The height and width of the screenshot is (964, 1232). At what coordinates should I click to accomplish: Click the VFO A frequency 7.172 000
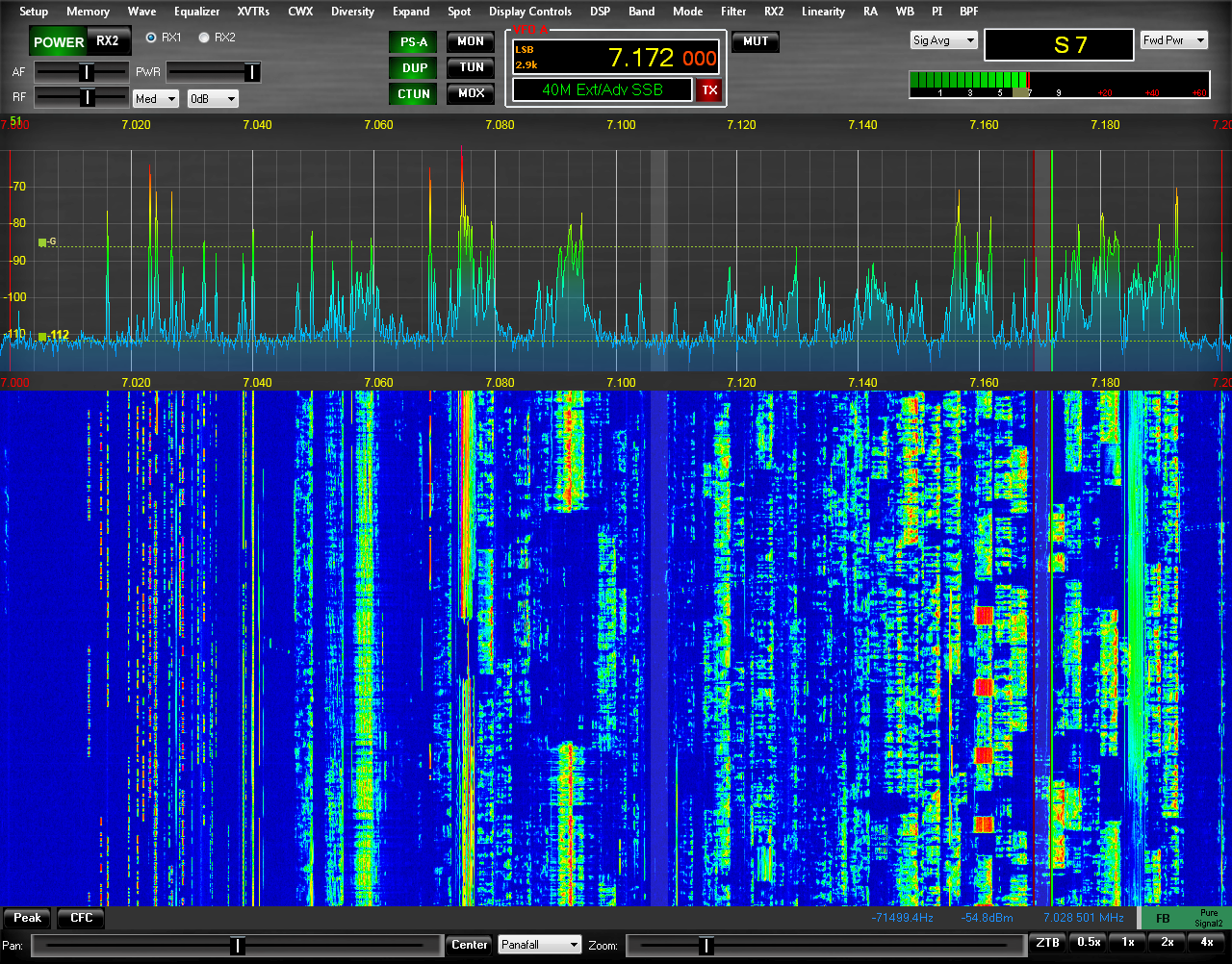662,58
